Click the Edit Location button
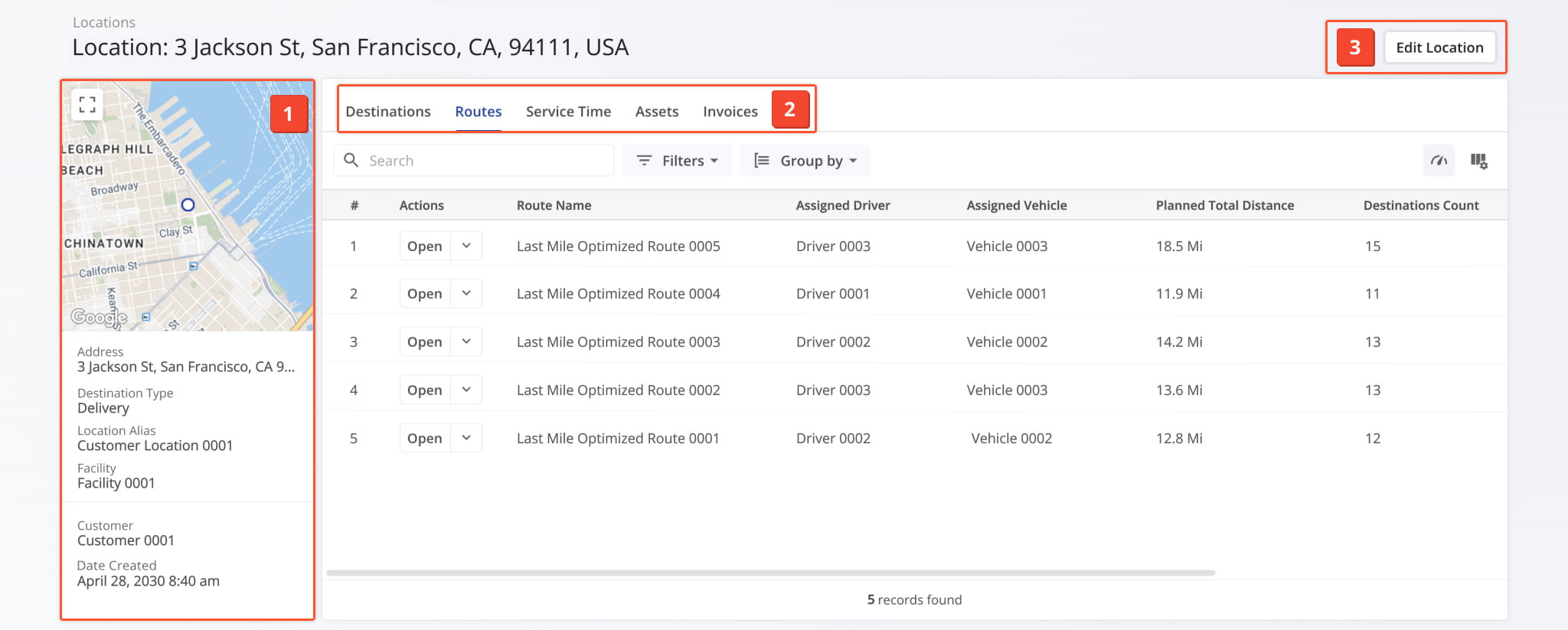The image size is (1568, 630). point(1439,47)
